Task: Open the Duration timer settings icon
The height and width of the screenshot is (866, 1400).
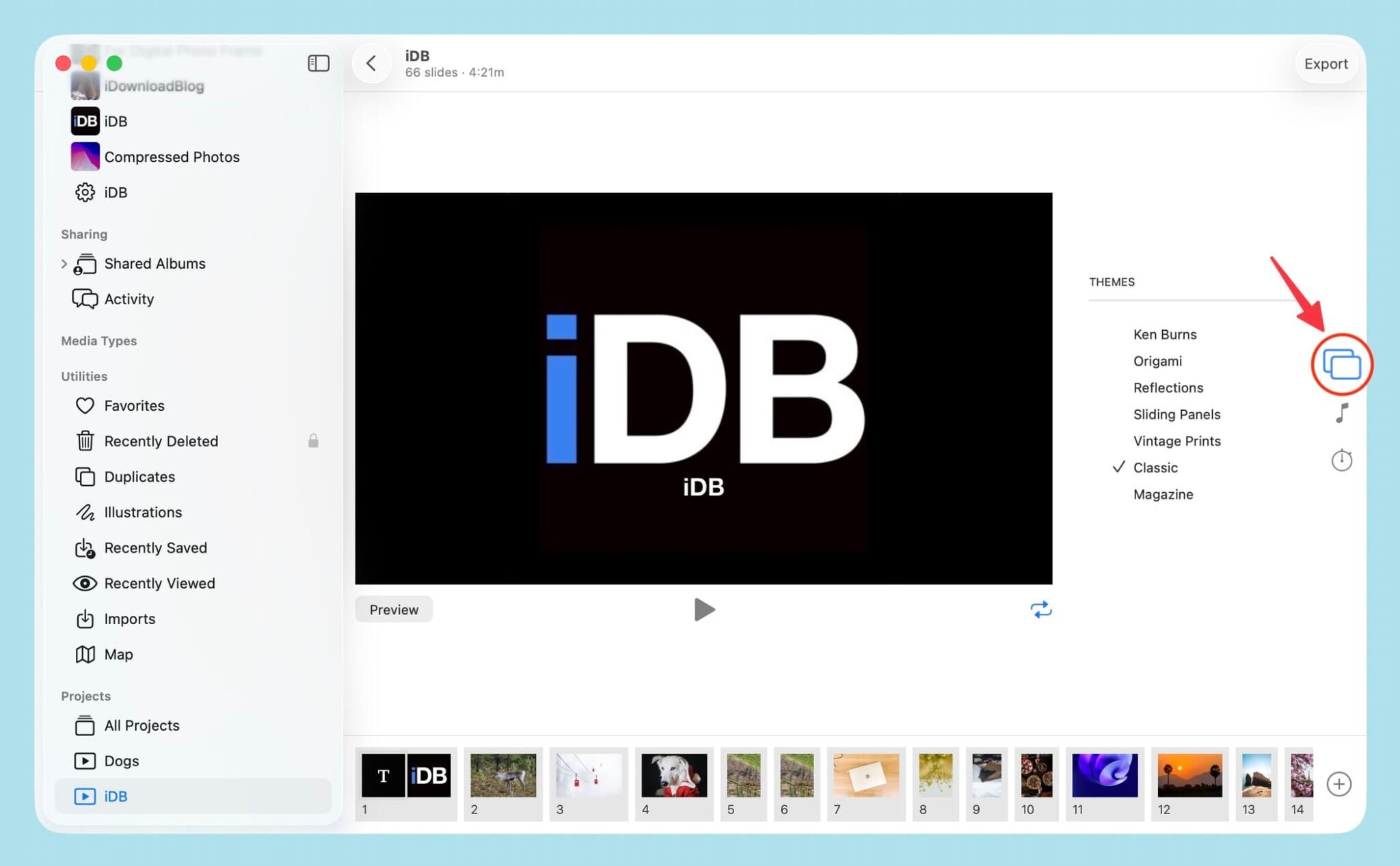Action: pyautogui.click(x=1341, y=460)
